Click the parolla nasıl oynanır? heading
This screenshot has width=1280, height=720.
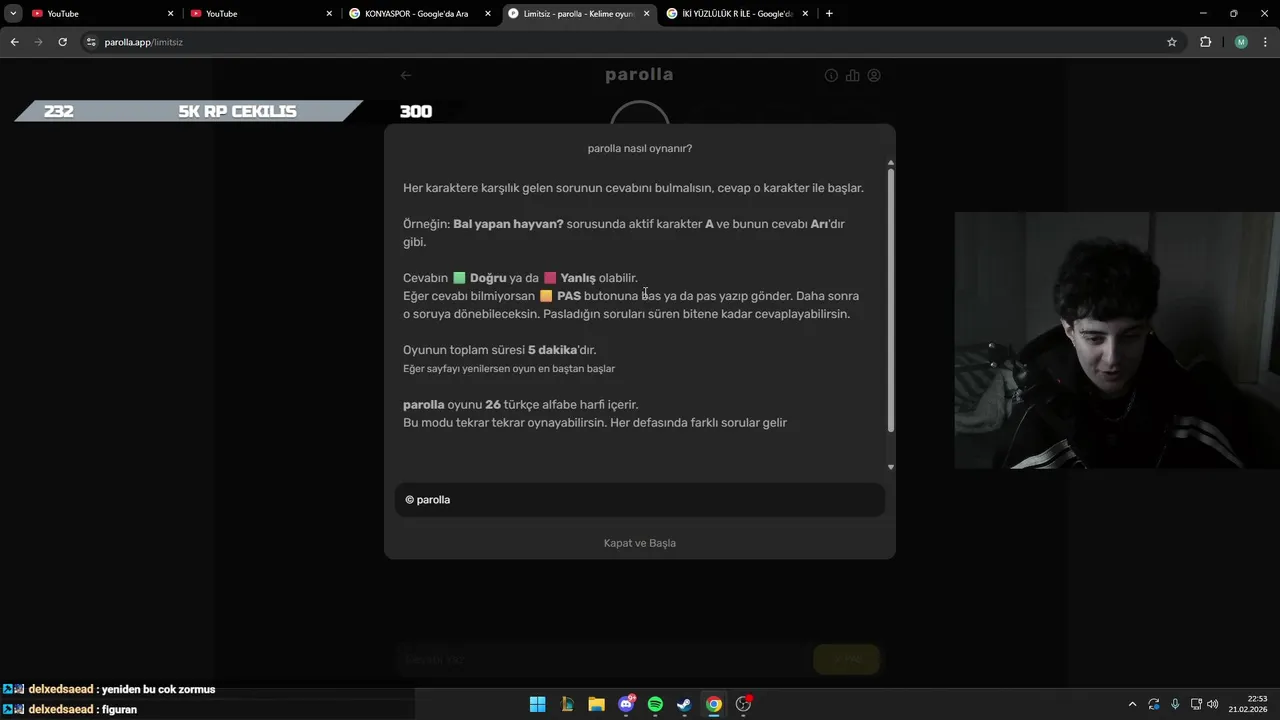click(x=640, y=148)
